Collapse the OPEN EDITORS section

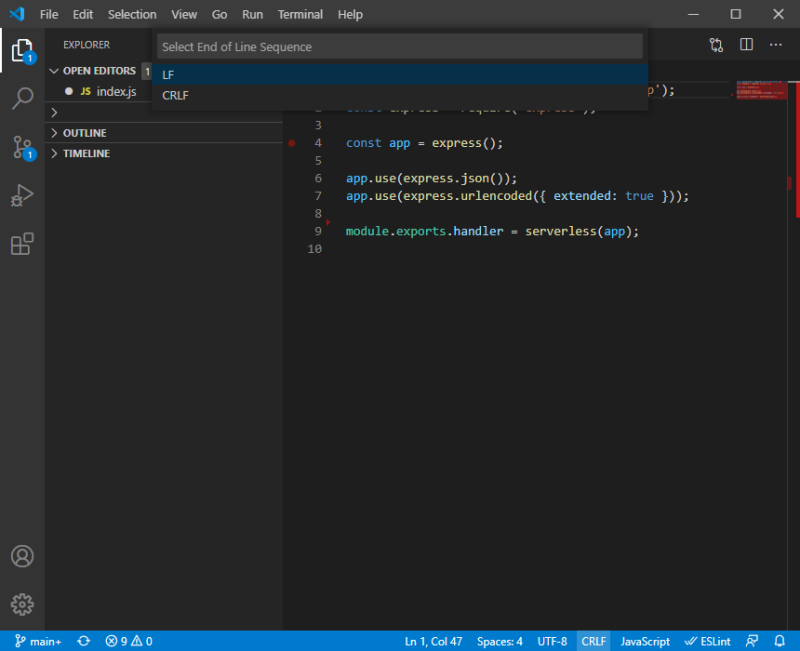[97, 71]
